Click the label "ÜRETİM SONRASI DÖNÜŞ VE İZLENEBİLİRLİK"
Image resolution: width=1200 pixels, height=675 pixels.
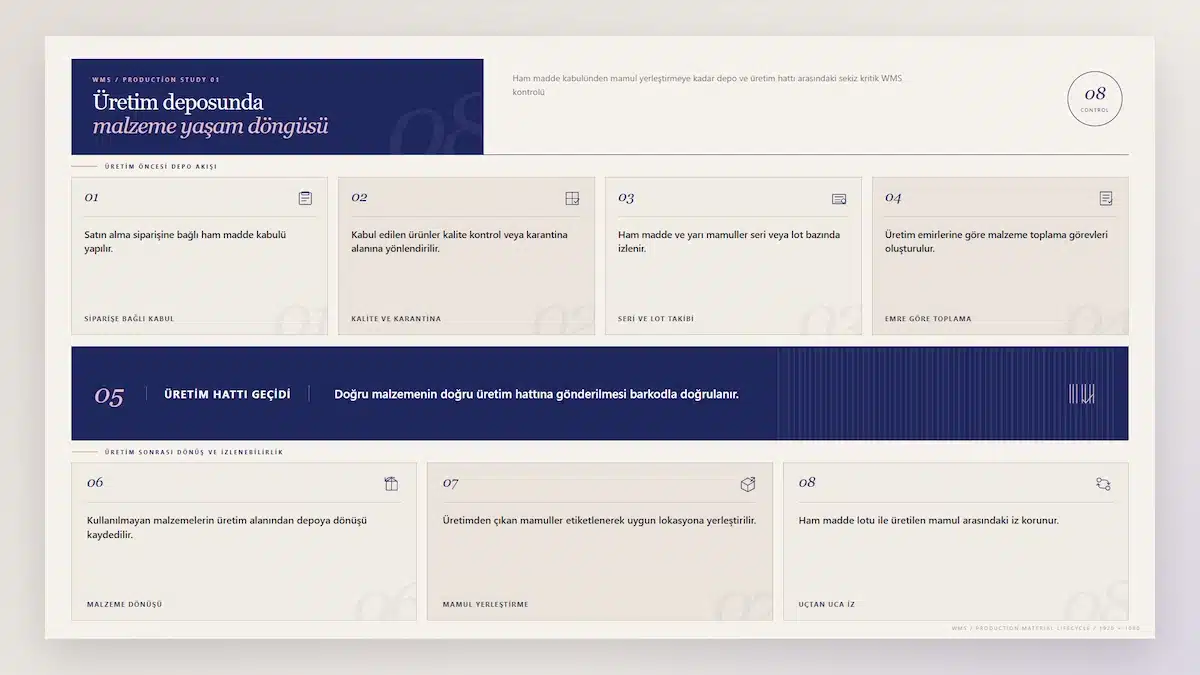(x=193, y=452)
